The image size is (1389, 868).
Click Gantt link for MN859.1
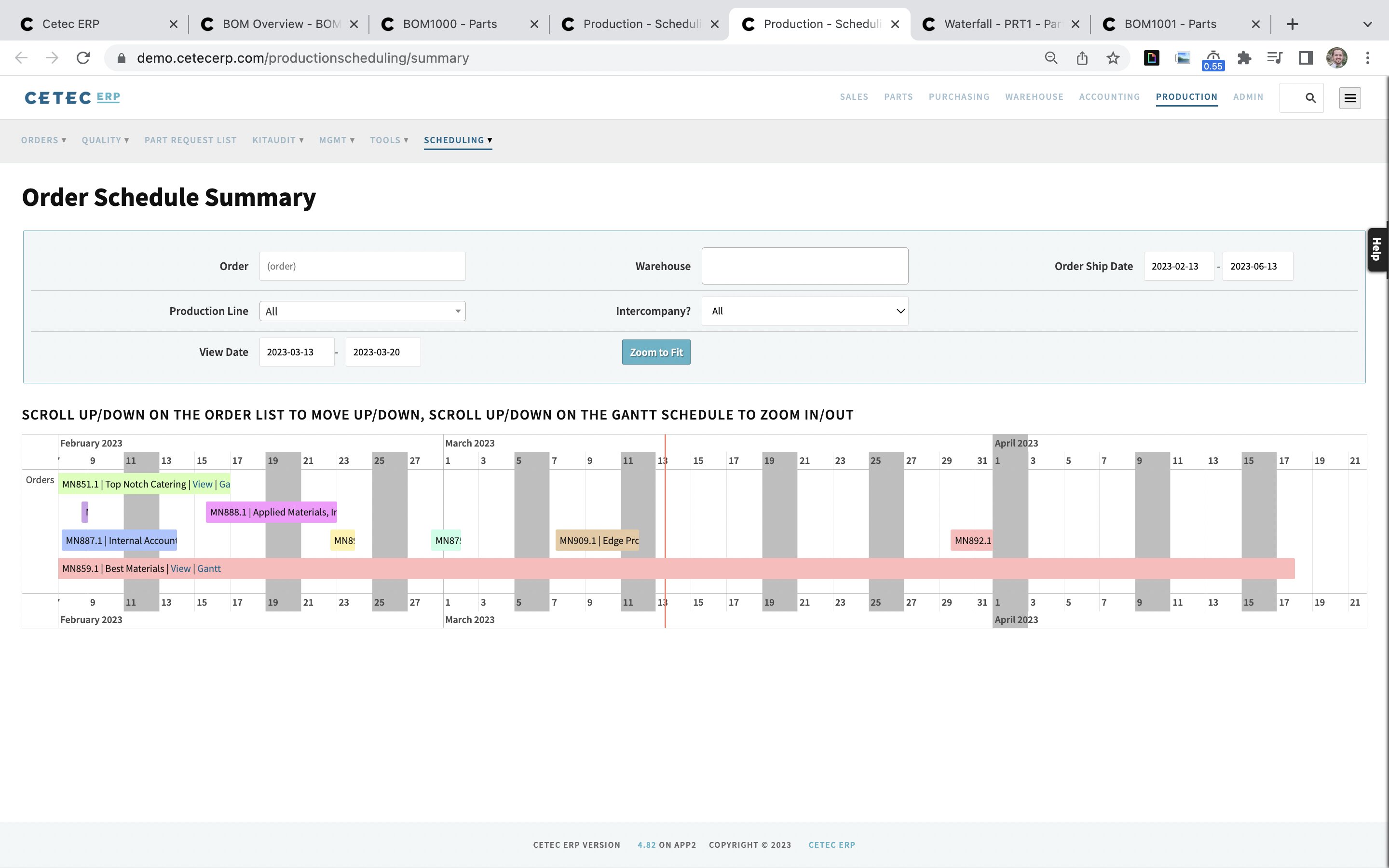pyautogui.click(x=209, y=569)
